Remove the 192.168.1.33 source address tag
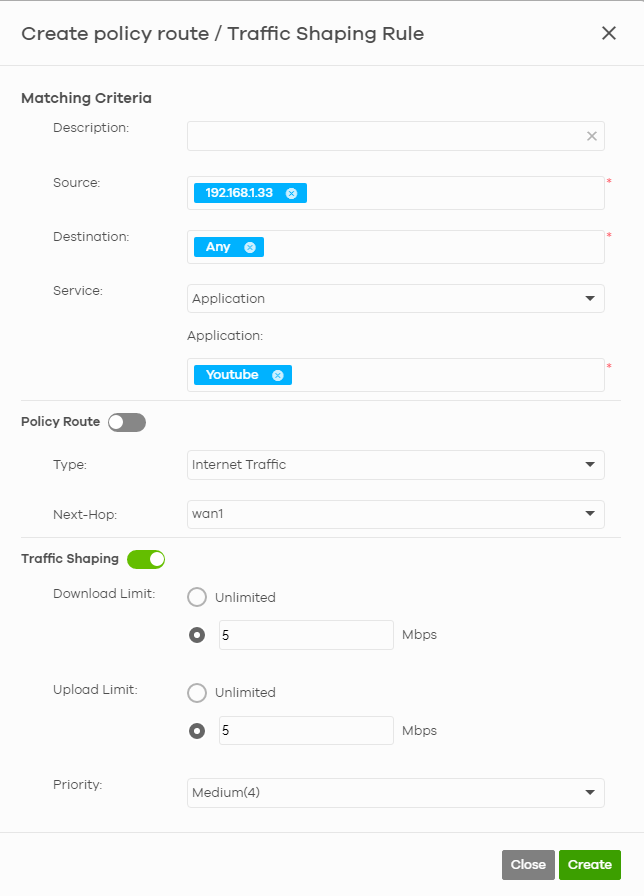Image resolution: width=644 pixels, height=896 pixels. pos(291,193)
